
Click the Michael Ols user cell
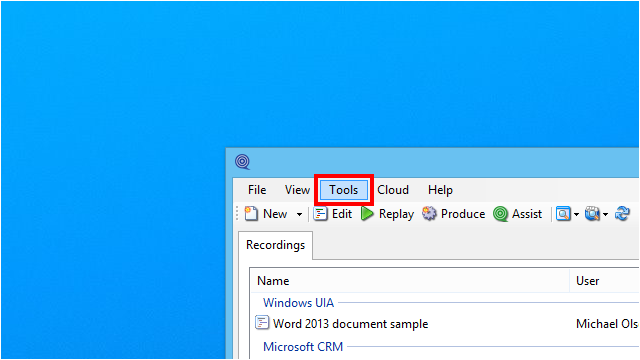tap(607, 324)
